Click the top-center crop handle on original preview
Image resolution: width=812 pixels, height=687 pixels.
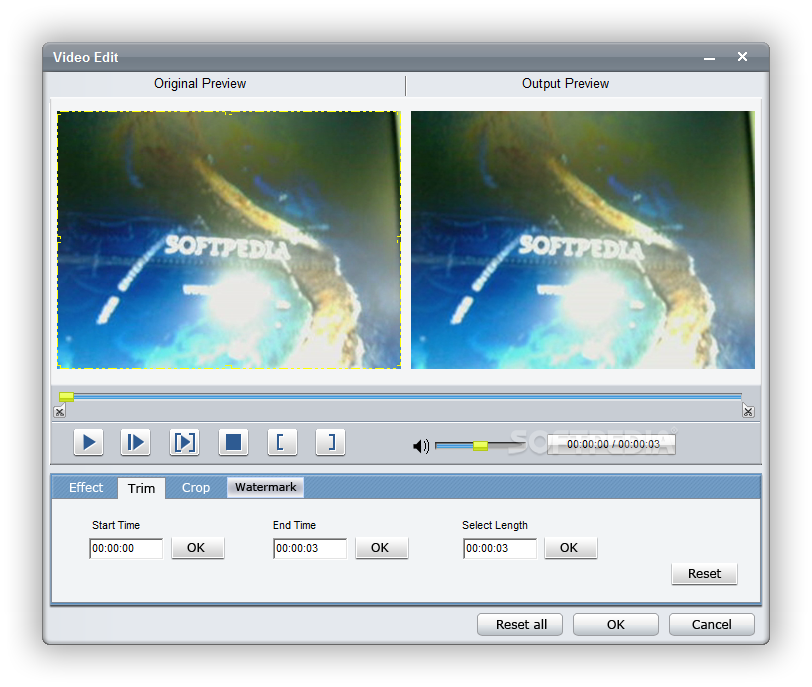[229, 112]
